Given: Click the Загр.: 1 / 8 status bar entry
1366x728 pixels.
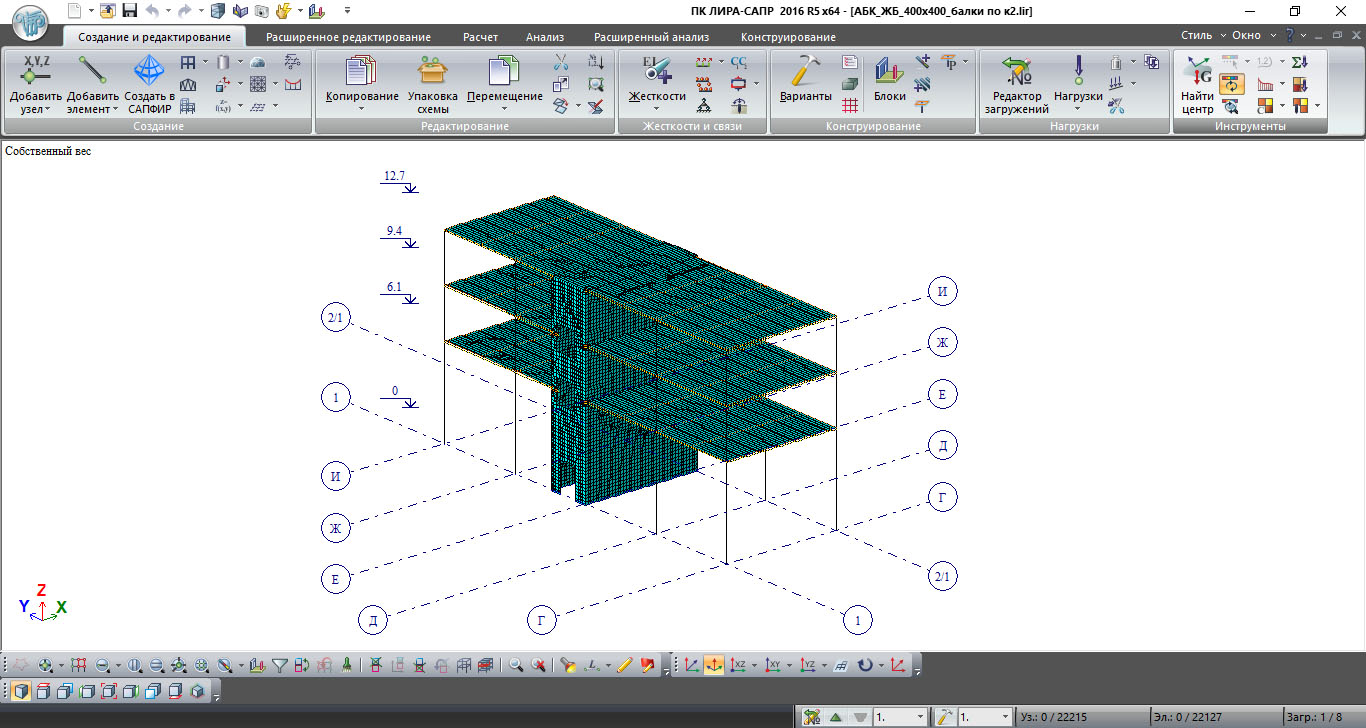Looking at the screenshot, I should (1315, 717).
